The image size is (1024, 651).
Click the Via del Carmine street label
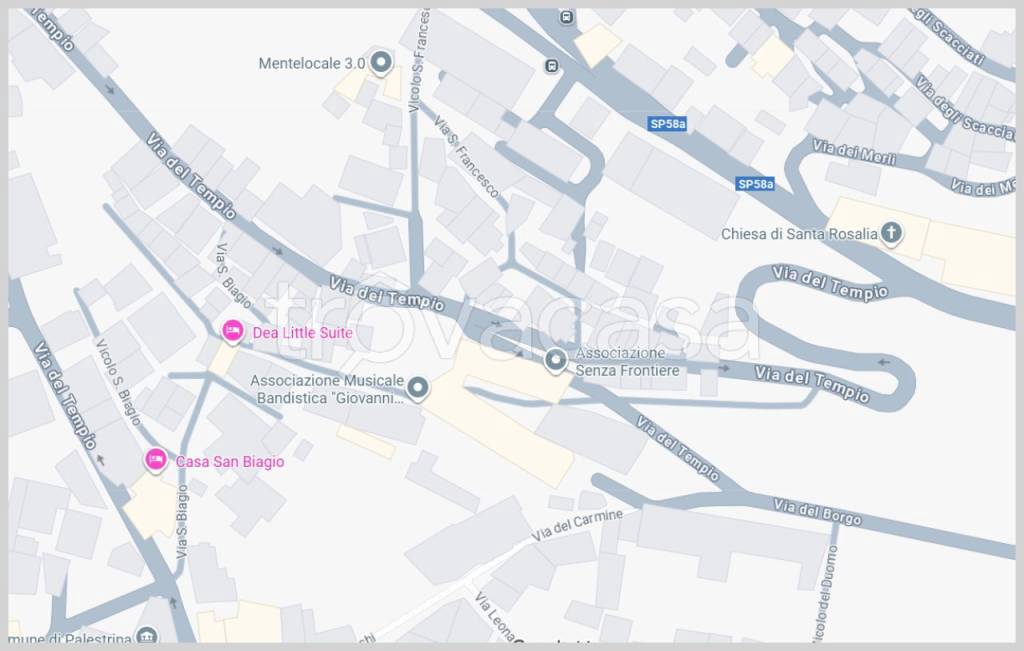(577, 525)
